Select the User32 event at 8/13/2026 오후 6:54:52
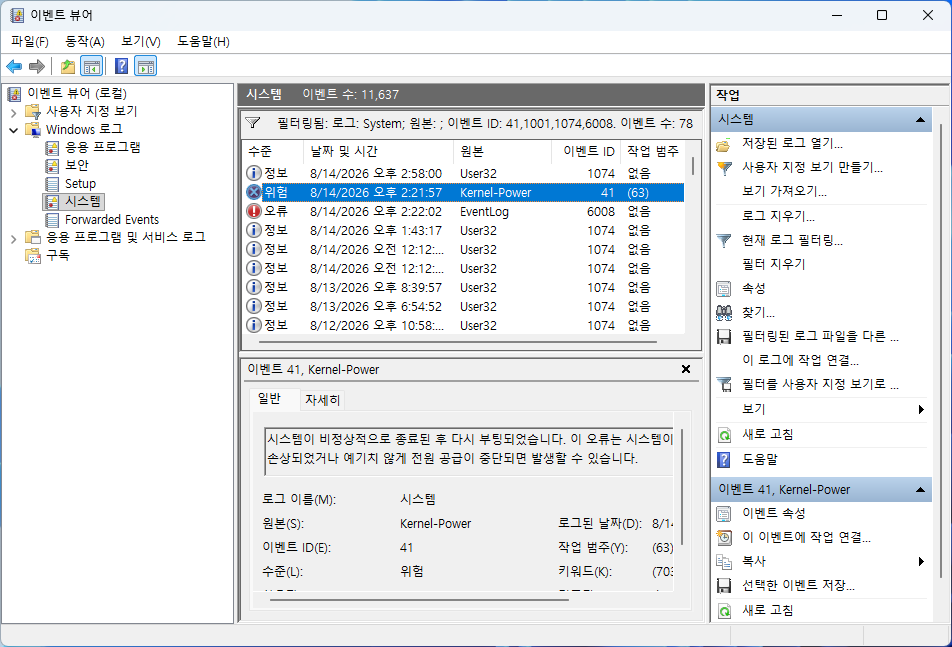Viewport: 952px width, 647px height. pos(464,307)
